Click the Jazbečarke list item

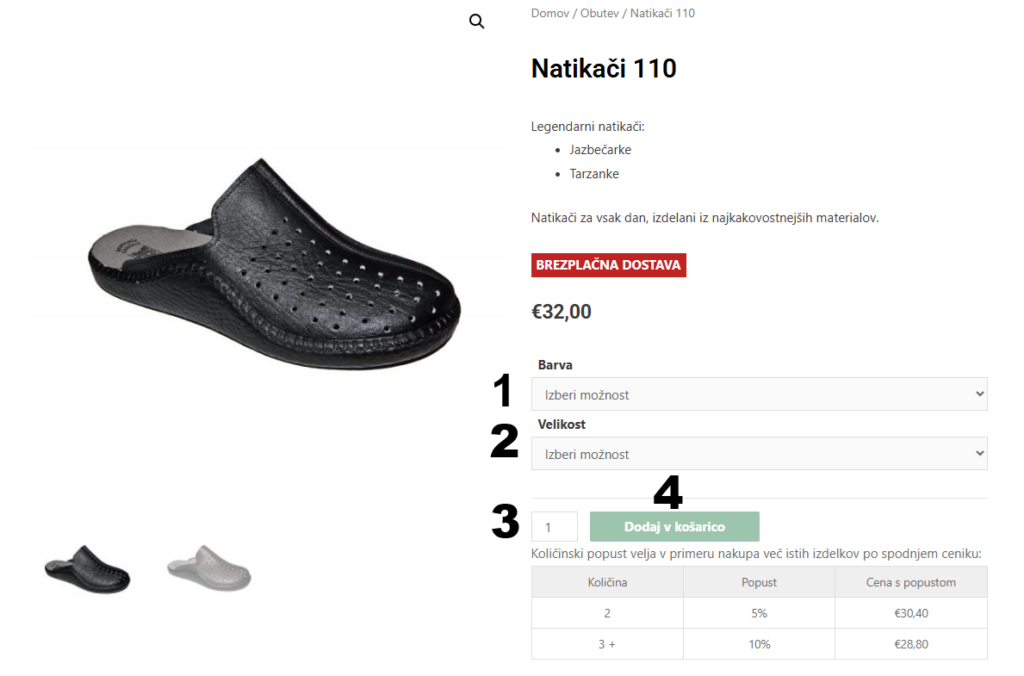tap(601, 150)
